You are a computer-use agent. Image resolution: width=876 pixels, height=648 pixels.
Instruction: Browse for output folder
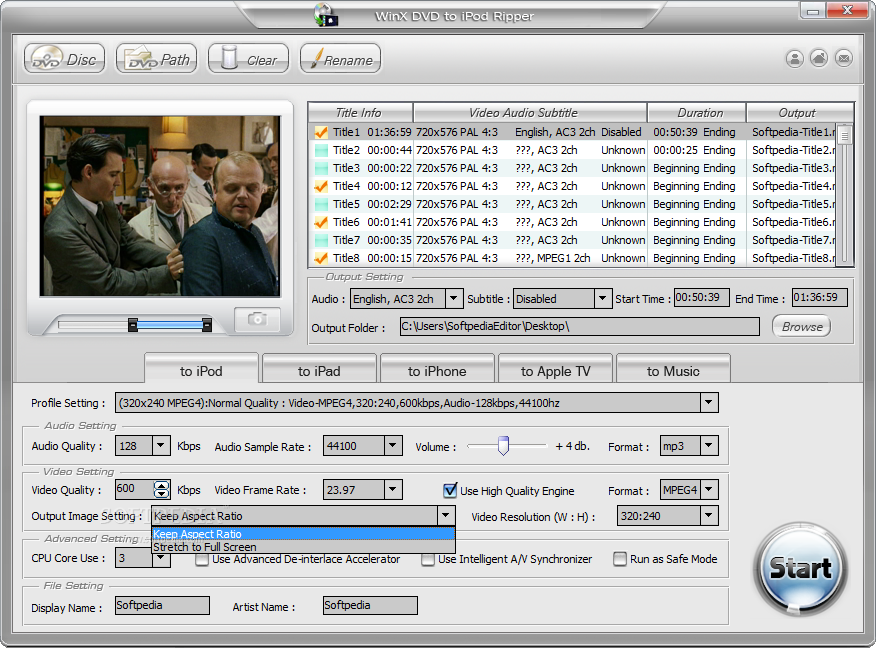tap(802, 326)
